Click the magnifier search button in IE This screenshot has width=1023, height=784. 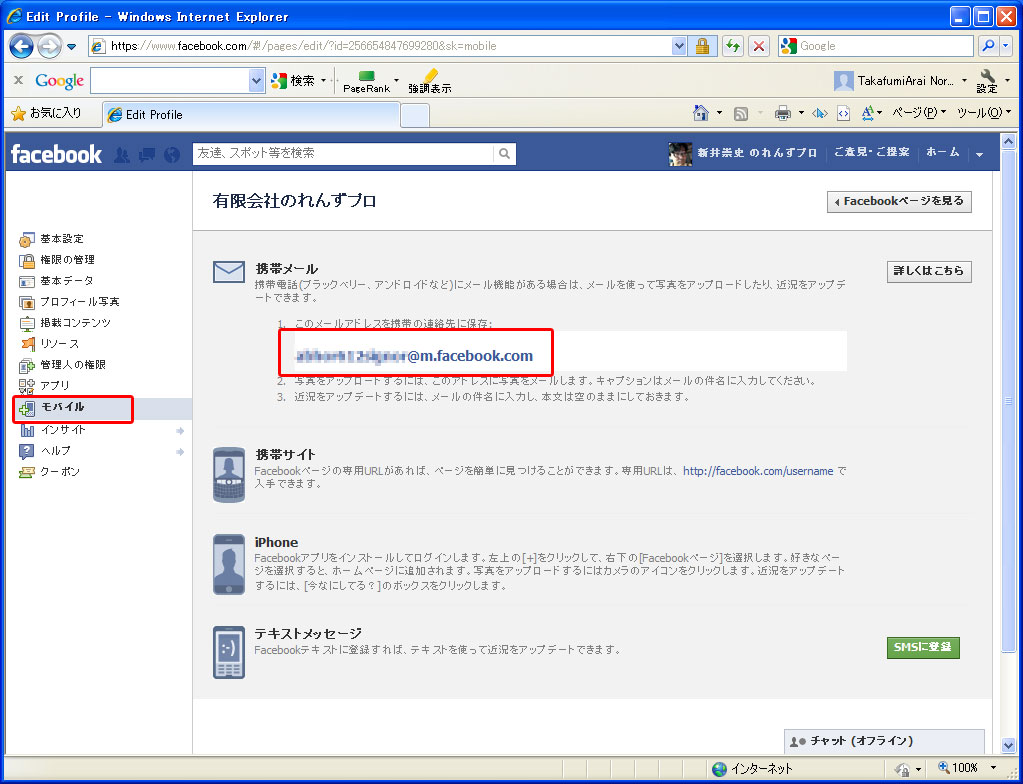coord(988,46)
